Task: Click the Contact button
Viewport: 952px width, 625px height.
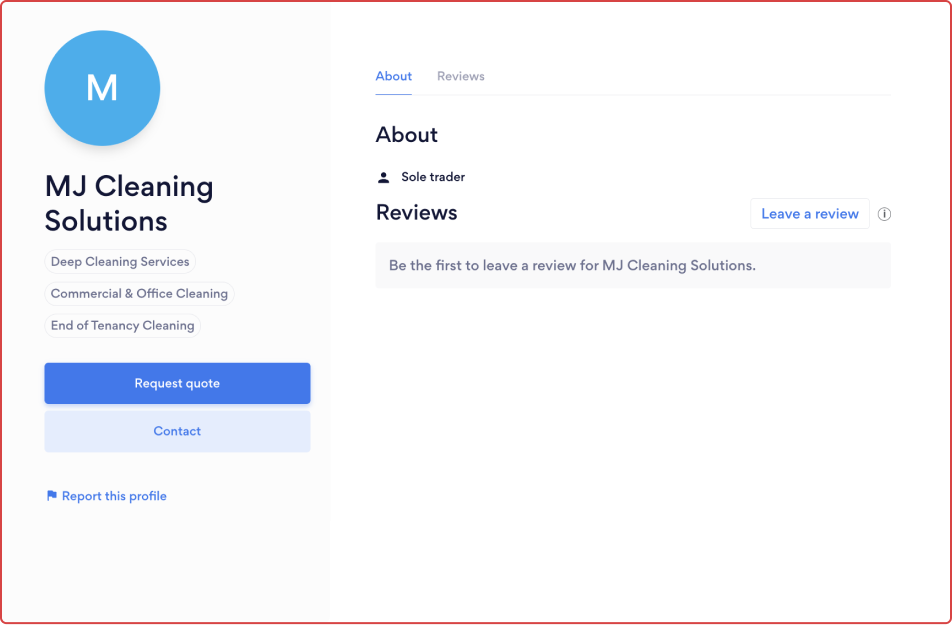Action: [x=177, y=431]
